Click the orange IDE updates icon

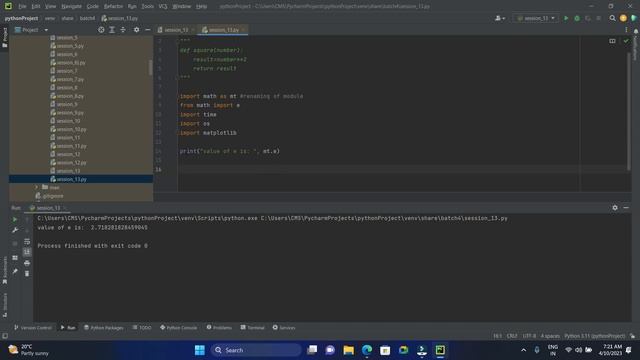coord(623,18)
